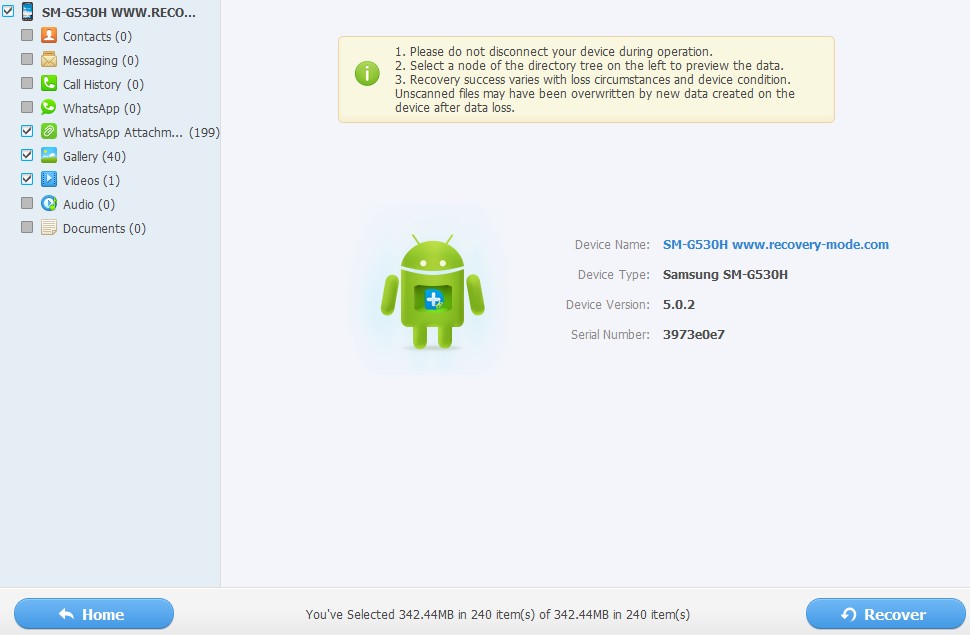Click the selected 342.44MB status text
This screenshot has height=635, width=970.
click(497, 615)
